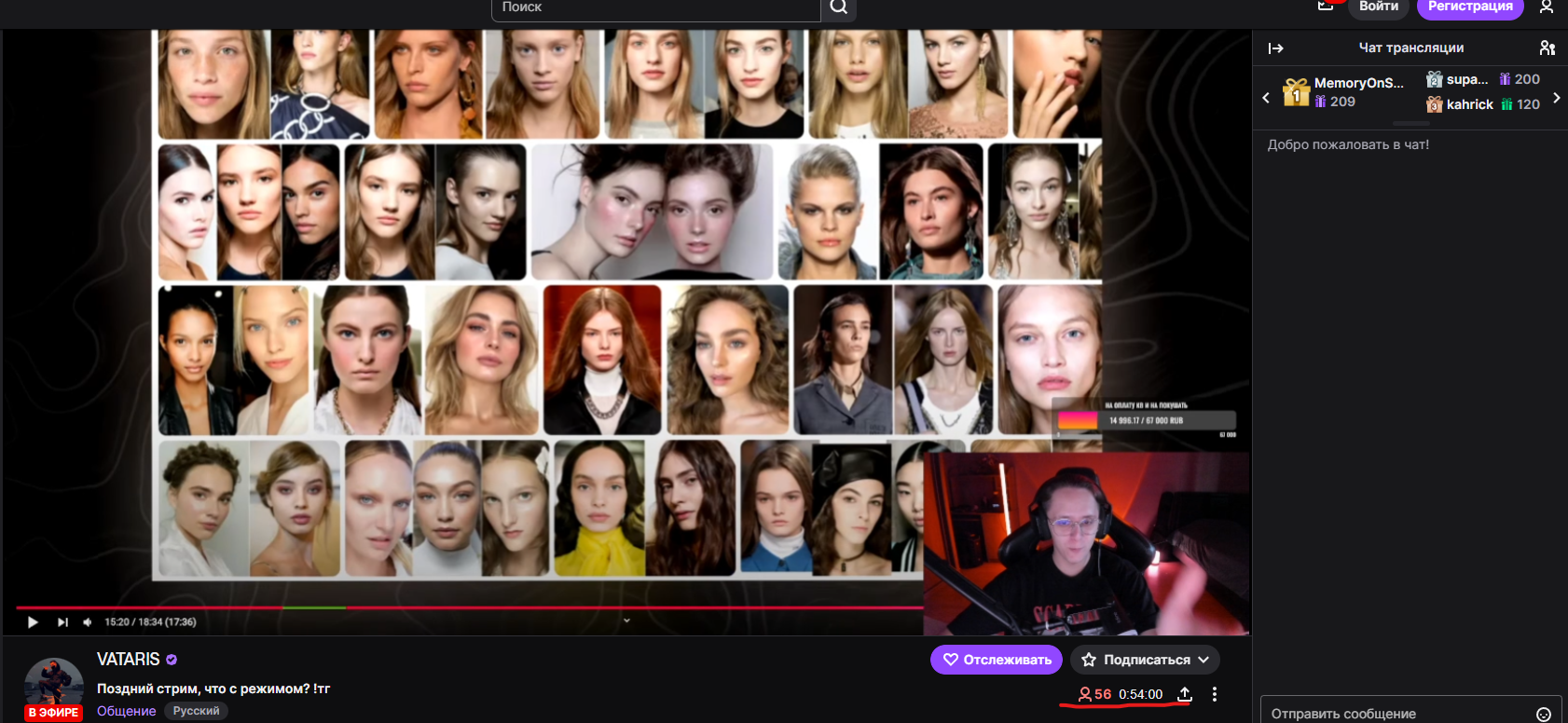
Task: Click the Чат трансляции header
Action: click(1411, 48)
